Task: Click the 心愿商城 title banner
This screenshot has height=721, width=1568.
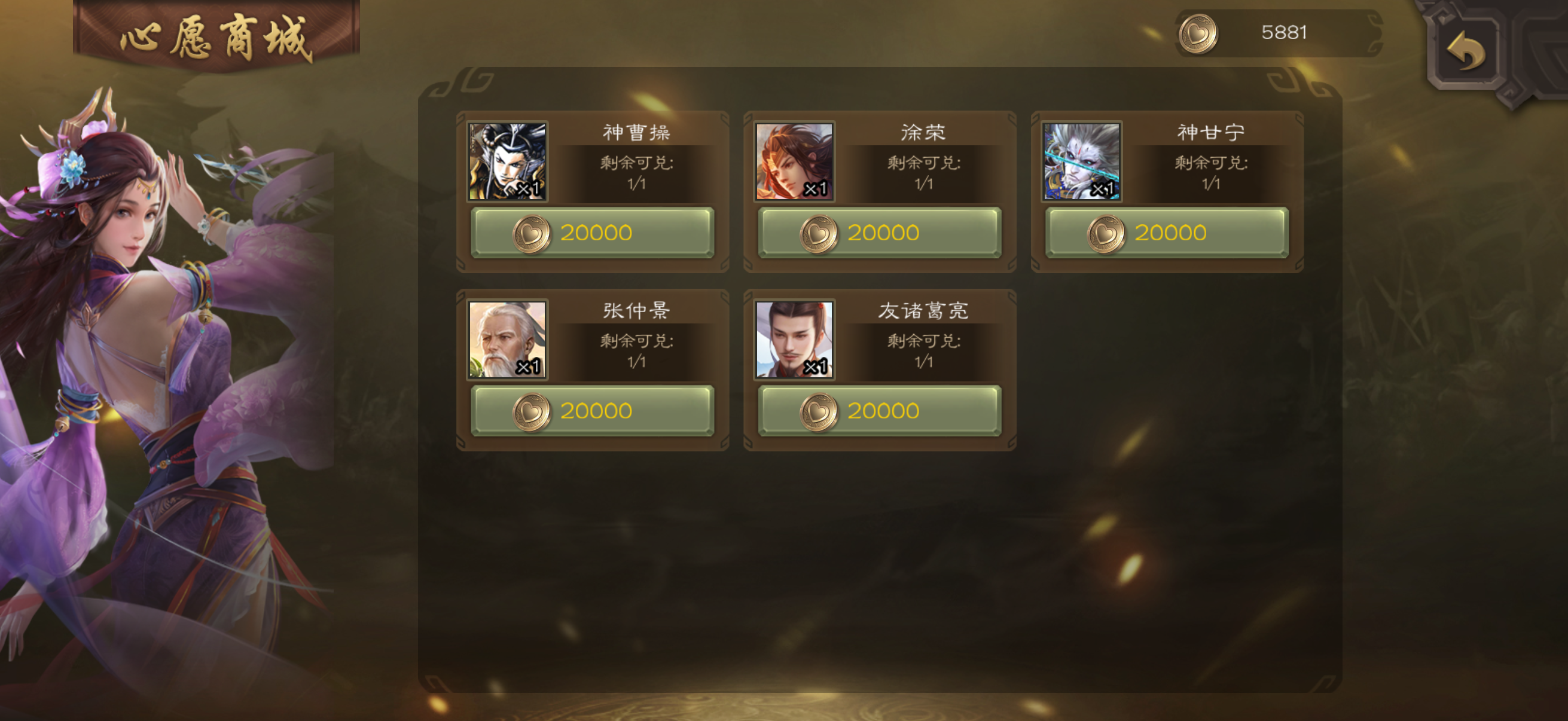Action: pos(216,36)
